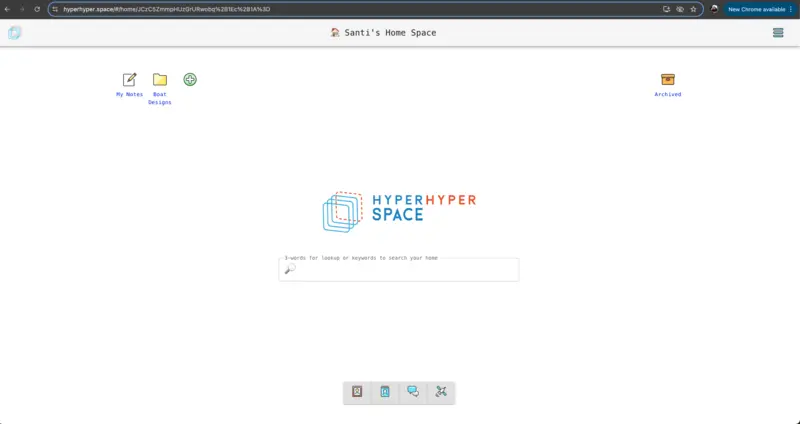Click the crossed-eye tracking icon in address bar
This screenshot has width=800, height=424.
(680, 9)
